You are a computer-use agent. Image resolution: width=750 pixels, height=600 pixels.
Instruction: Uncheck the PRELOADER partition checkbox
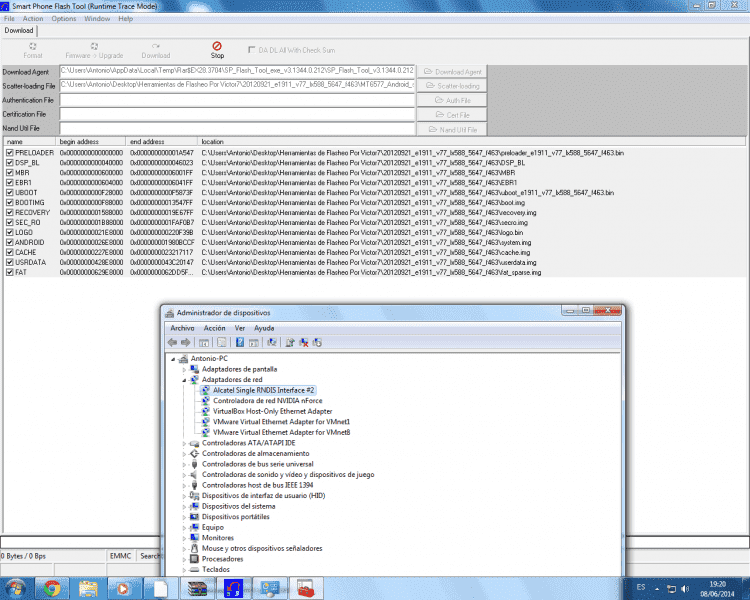click(10, 153)
